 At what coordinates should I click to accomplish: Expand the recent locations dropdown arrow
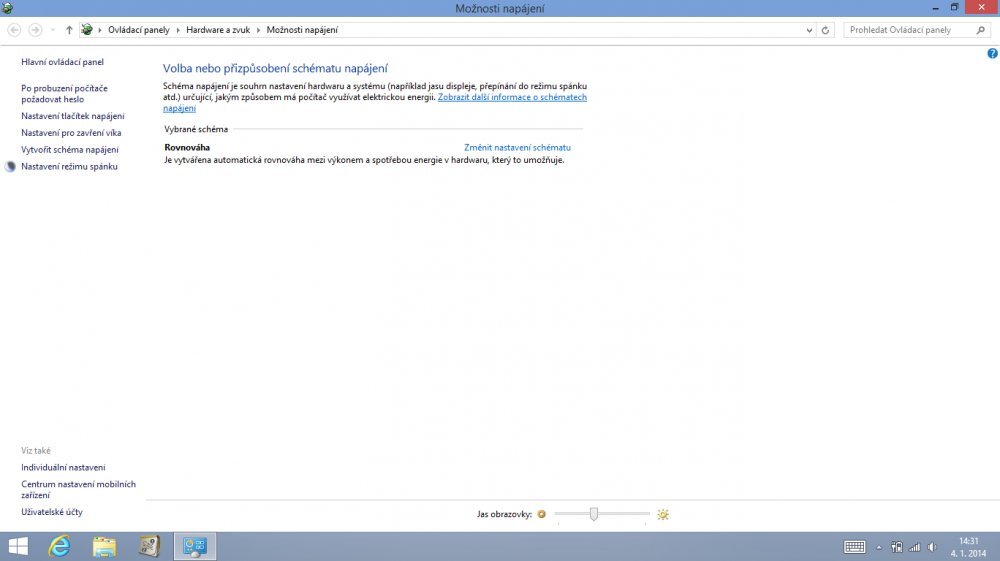[54, 30]
